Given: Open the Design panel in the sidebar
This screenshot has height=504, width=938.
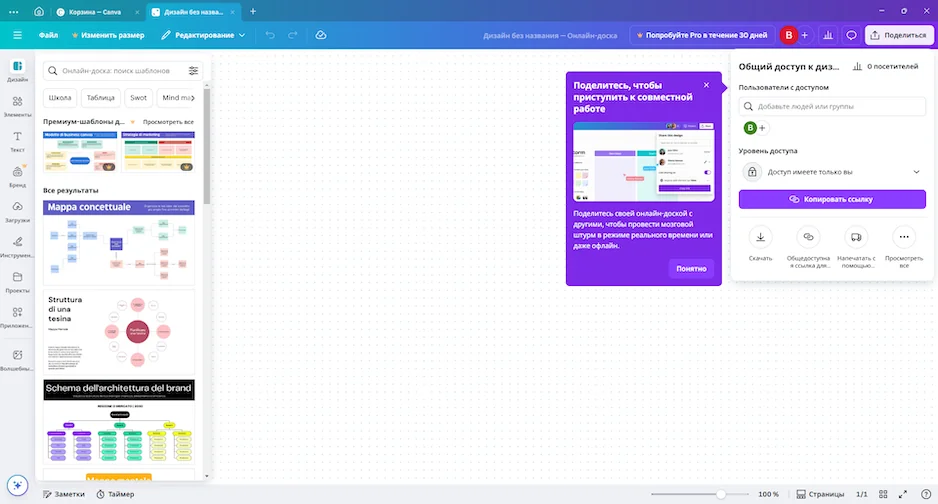Looking at the screenshot, I should [x=17, y=71].
